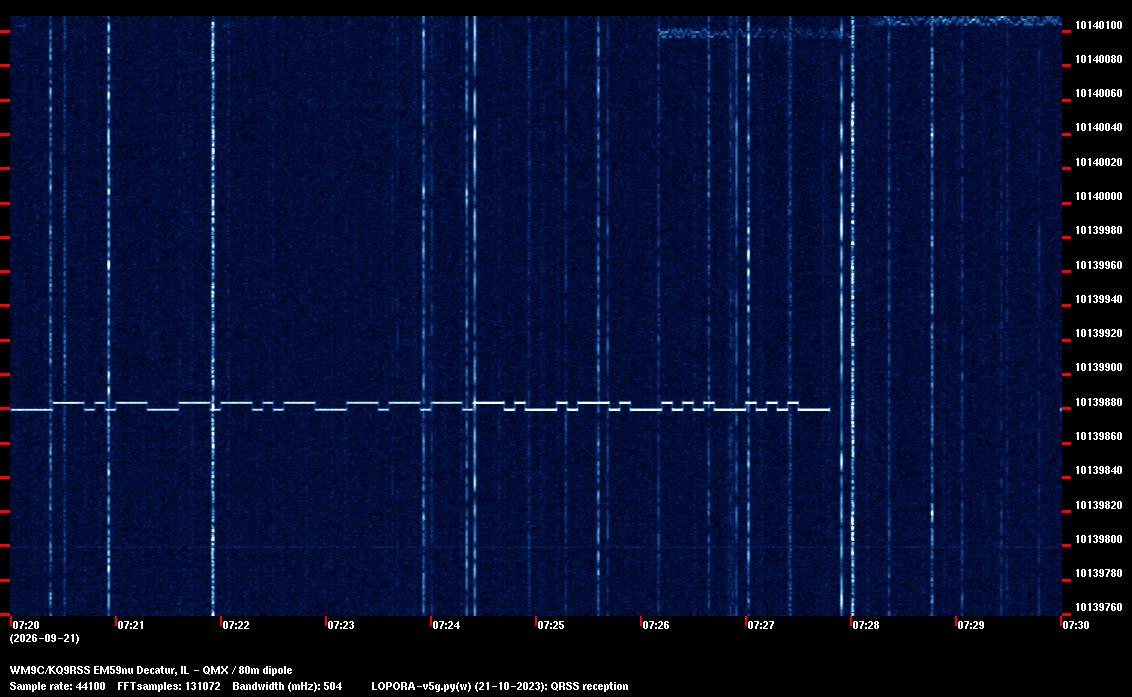
Task: Click the 07:20 time axis marker
Action: [26, 625]
